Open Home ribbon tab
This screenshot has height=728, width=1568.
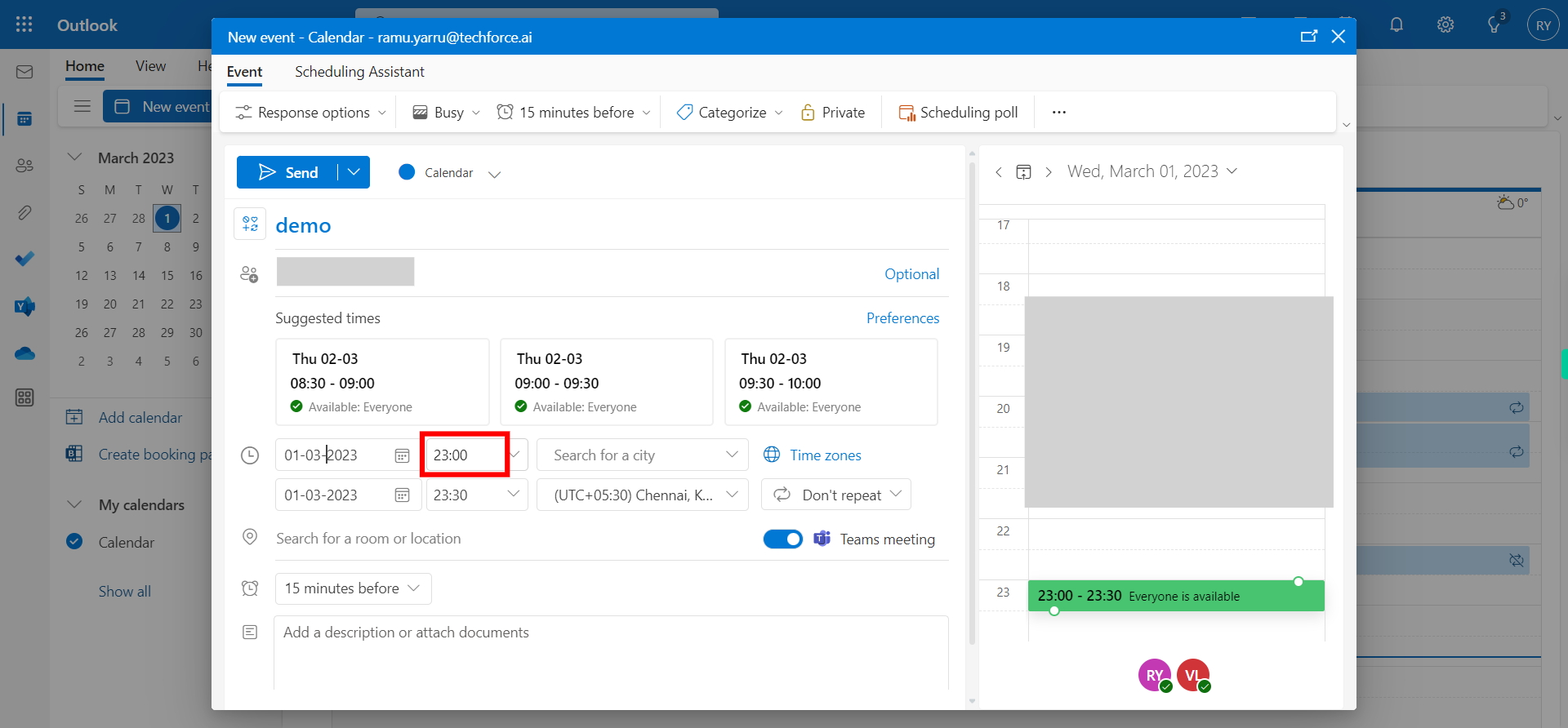(x=85, y=66)
